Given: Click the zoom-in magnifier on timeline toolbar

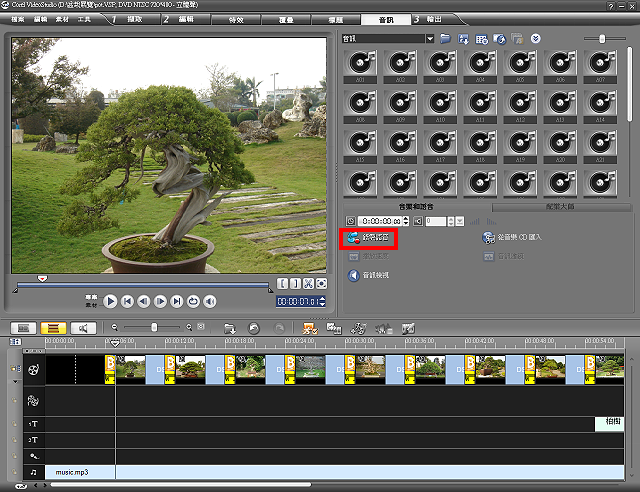Looking at the screenshot, I should pyautogui.click(x=189, y=327).
